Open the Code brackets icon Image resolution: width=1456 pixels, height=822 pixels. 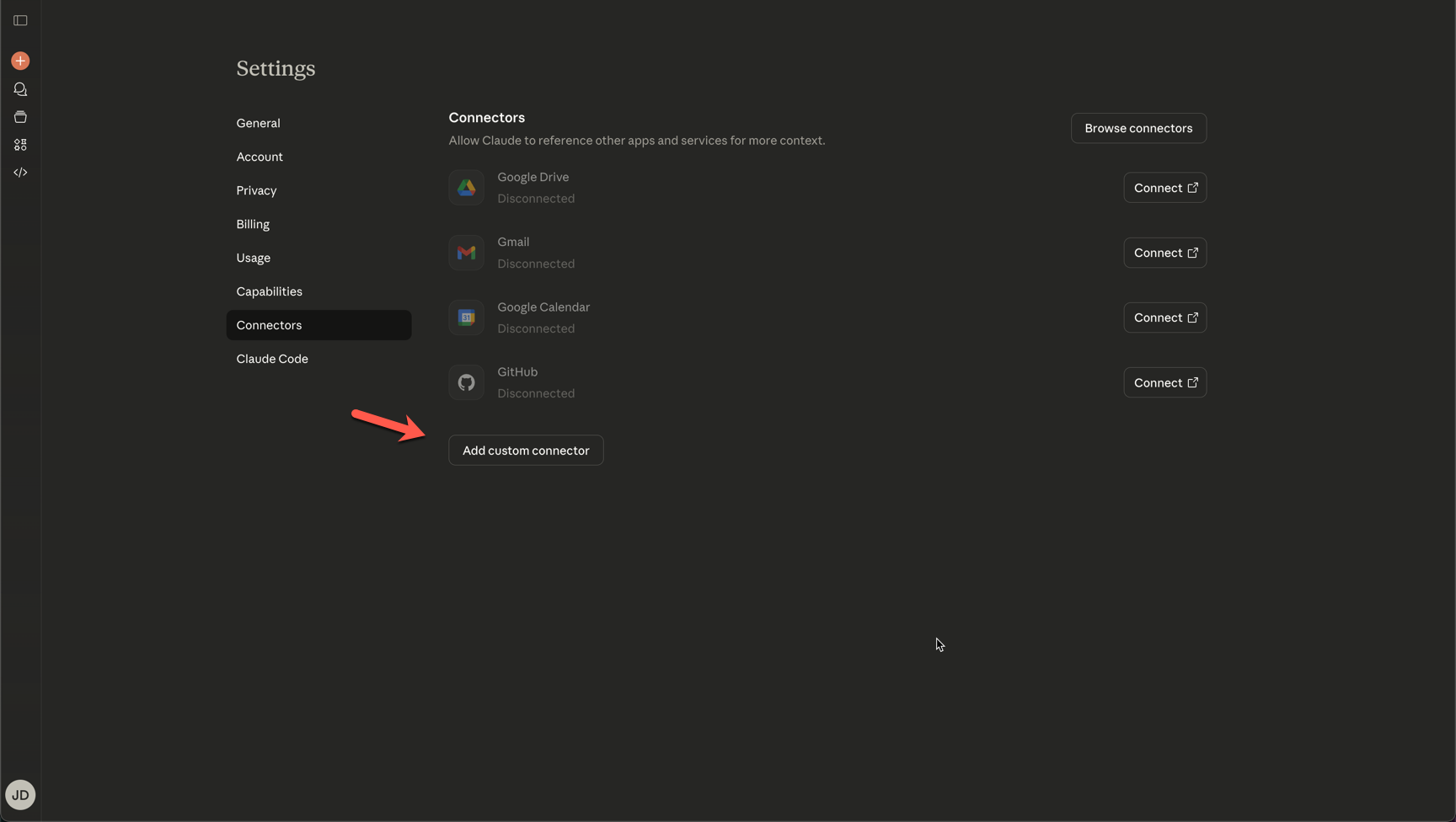[20, 173]
